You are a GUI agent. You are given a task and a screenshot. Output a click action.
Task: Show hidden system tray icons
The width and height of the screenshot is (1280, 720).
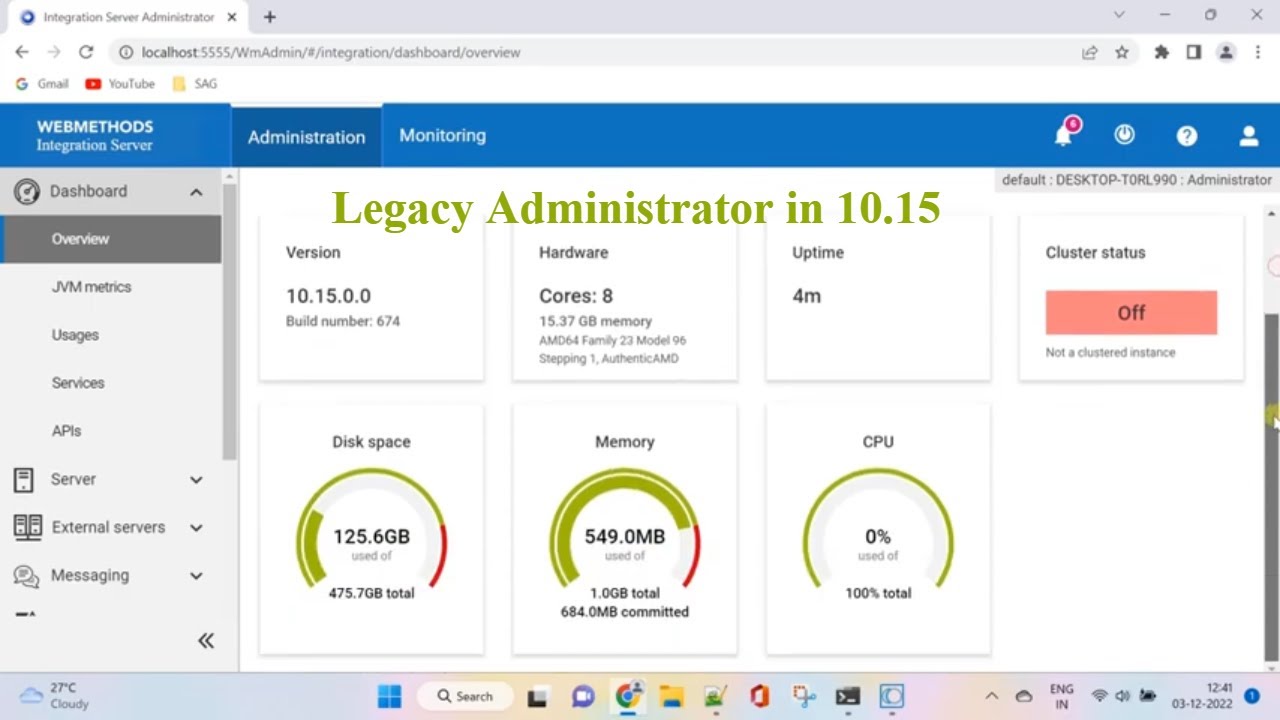tap(991, 696)
